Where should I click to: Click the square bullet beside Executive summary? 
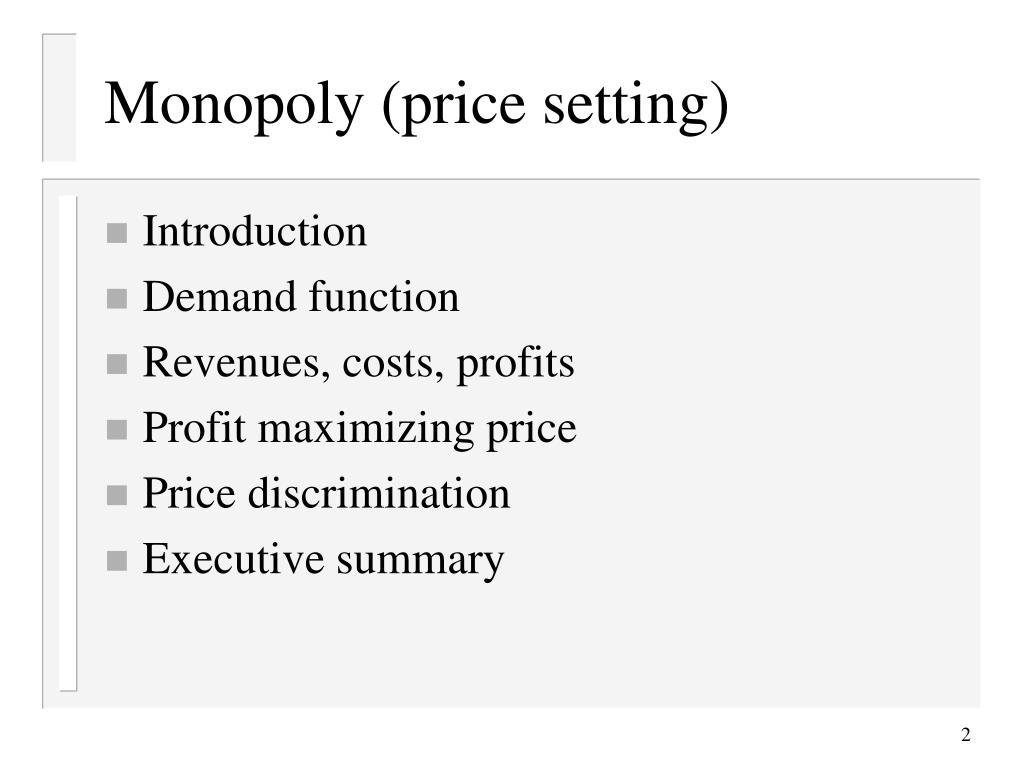click(116, 561)
